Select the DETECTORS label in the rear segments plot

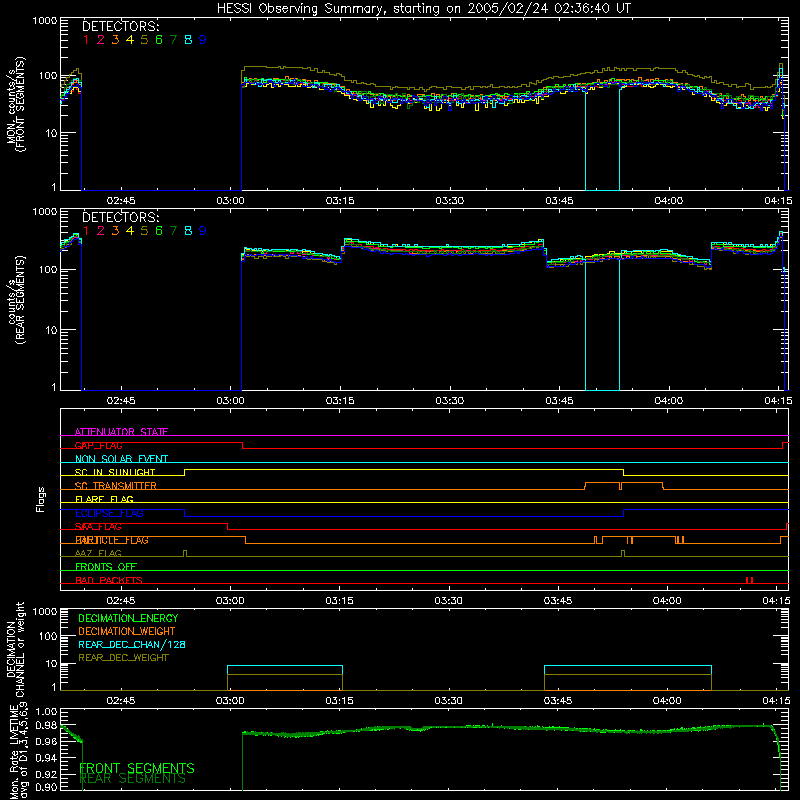pos(120,217)
